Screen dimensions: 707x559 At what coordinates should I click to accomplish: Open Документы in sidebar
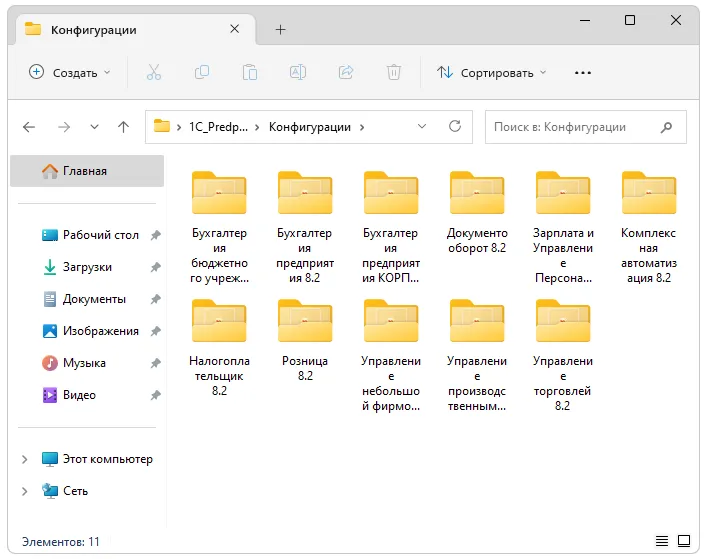[x=84, y=299]
